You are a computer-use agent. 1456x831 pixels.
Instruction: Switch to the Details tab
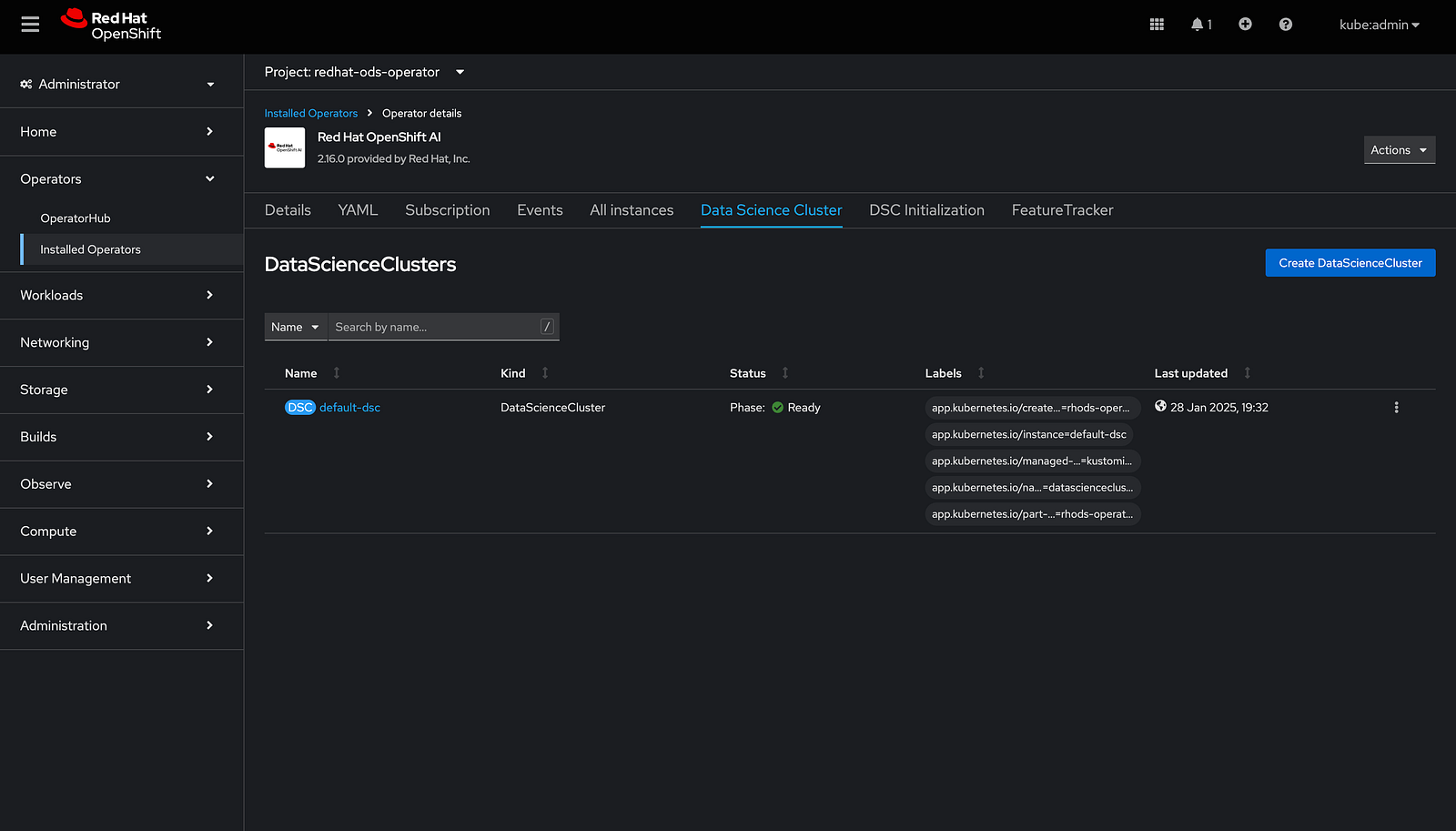pos(288,210)
